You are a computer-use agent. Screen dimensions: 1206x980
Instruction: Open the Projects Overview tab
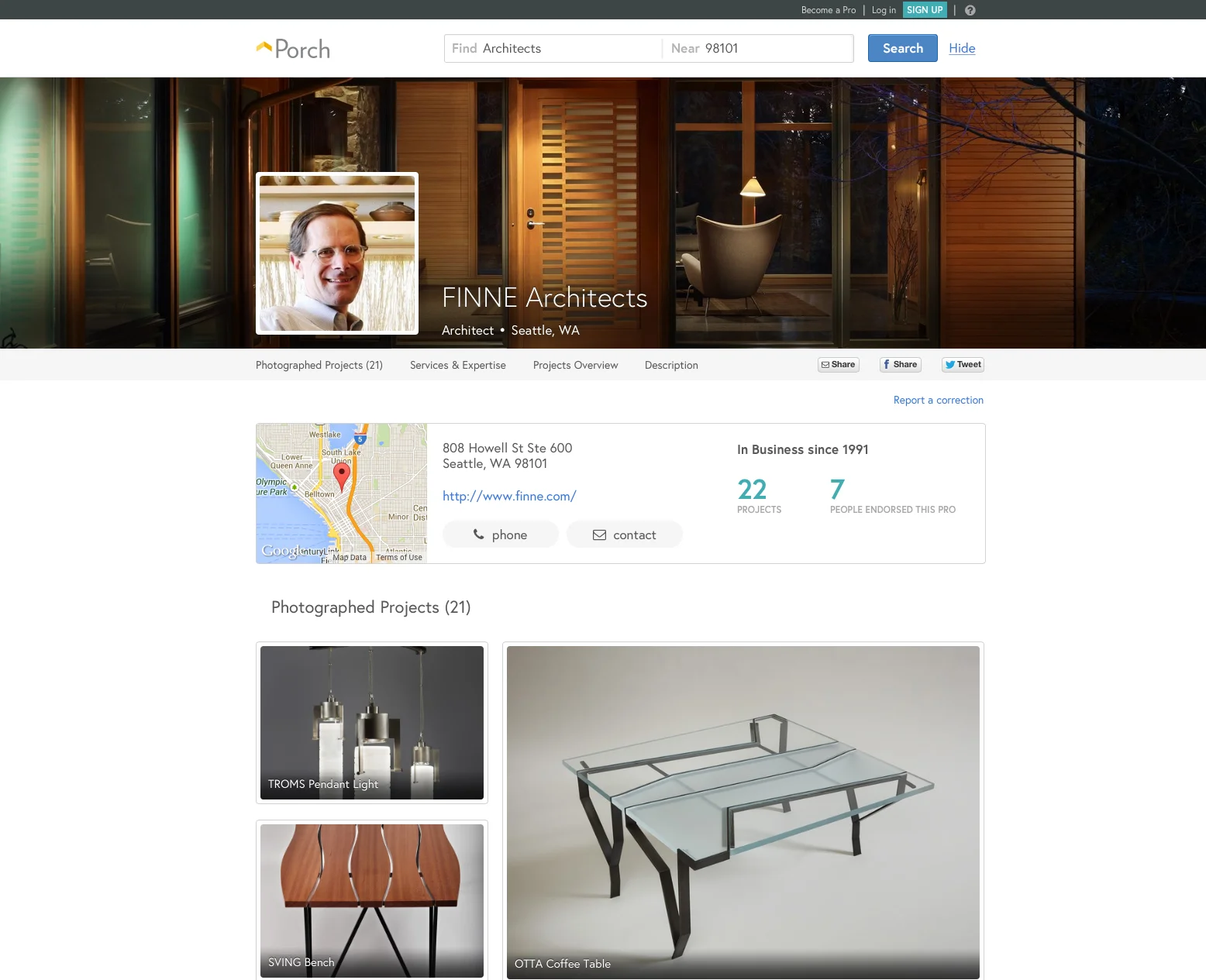point(576,365)
